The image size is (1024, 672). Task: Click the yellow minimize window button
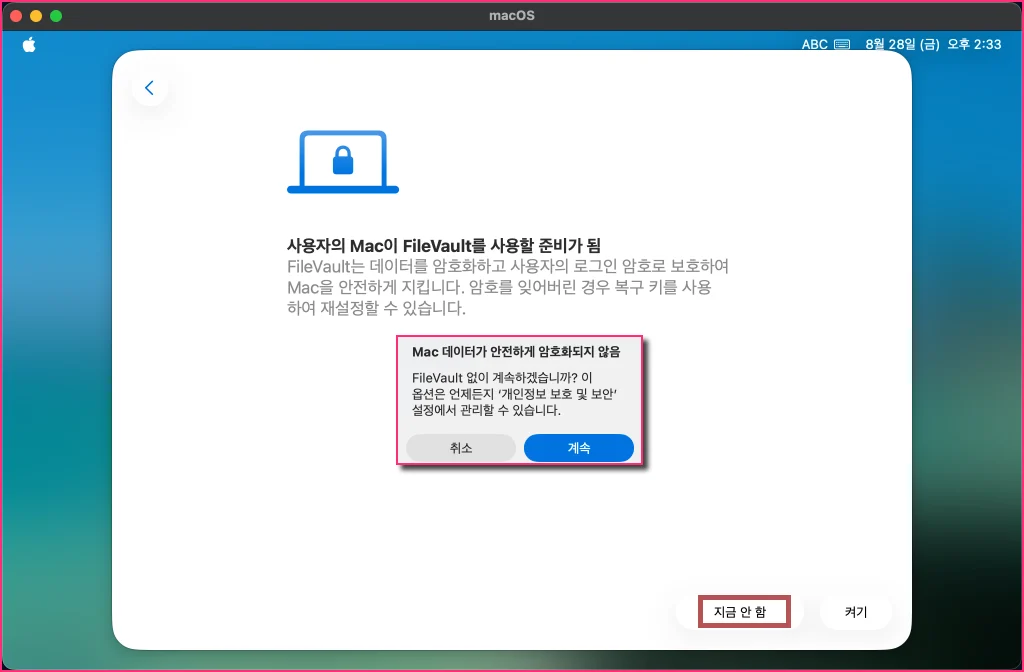point(36,16)
